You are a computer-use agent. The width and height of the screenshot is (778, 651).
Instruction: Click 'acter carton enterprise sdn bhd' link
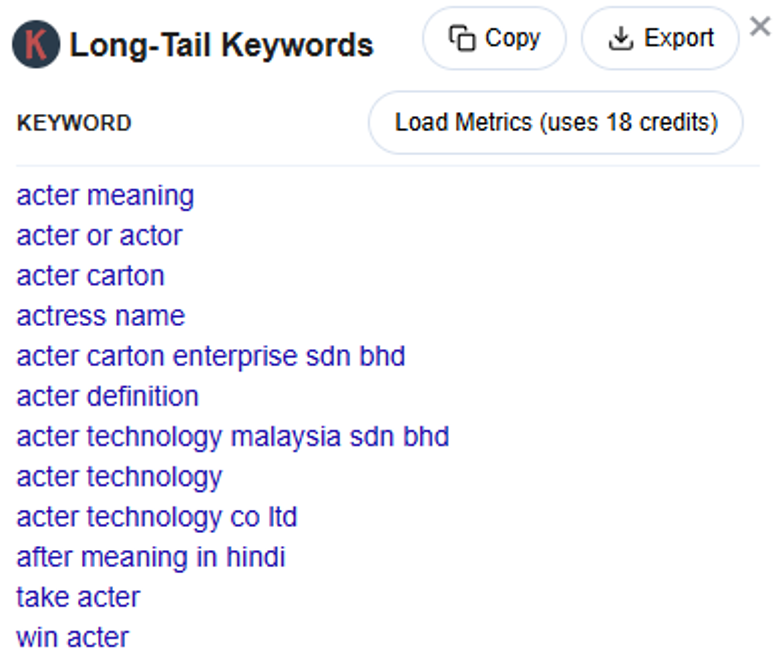tap(210, 356)
